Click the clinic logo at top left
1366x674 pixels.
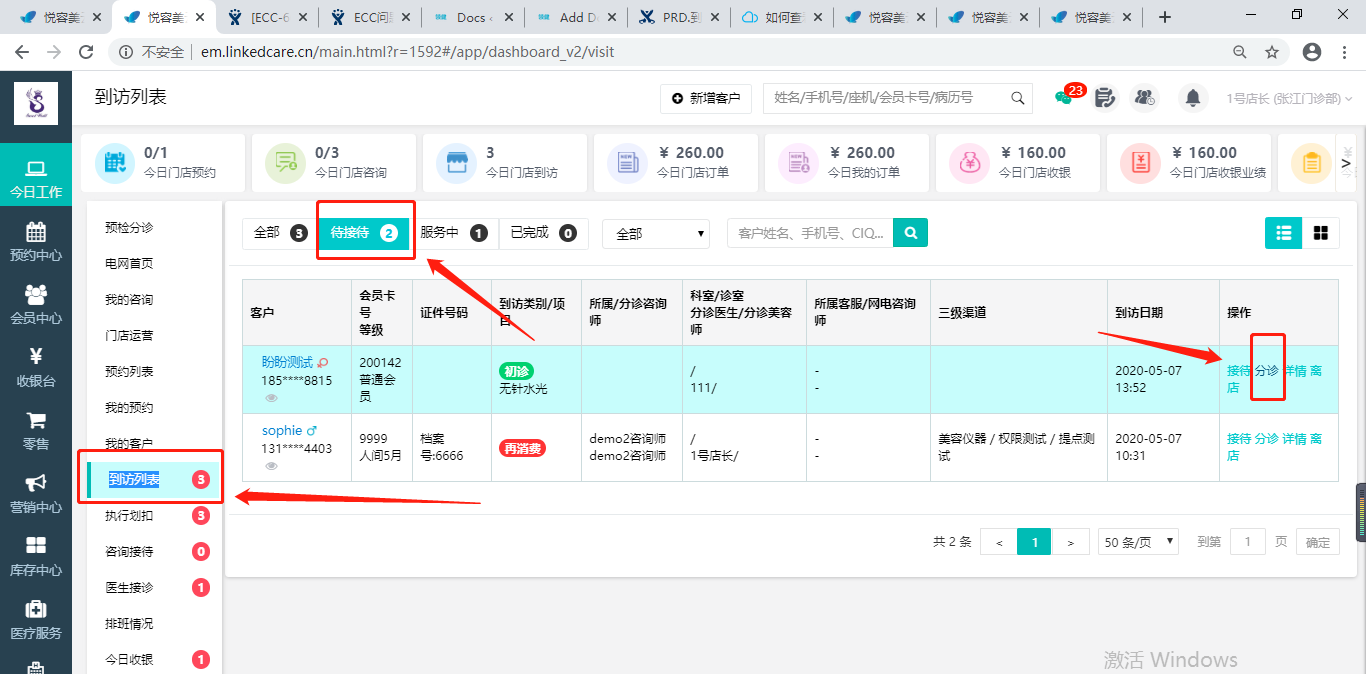click(x=36, y=103)
